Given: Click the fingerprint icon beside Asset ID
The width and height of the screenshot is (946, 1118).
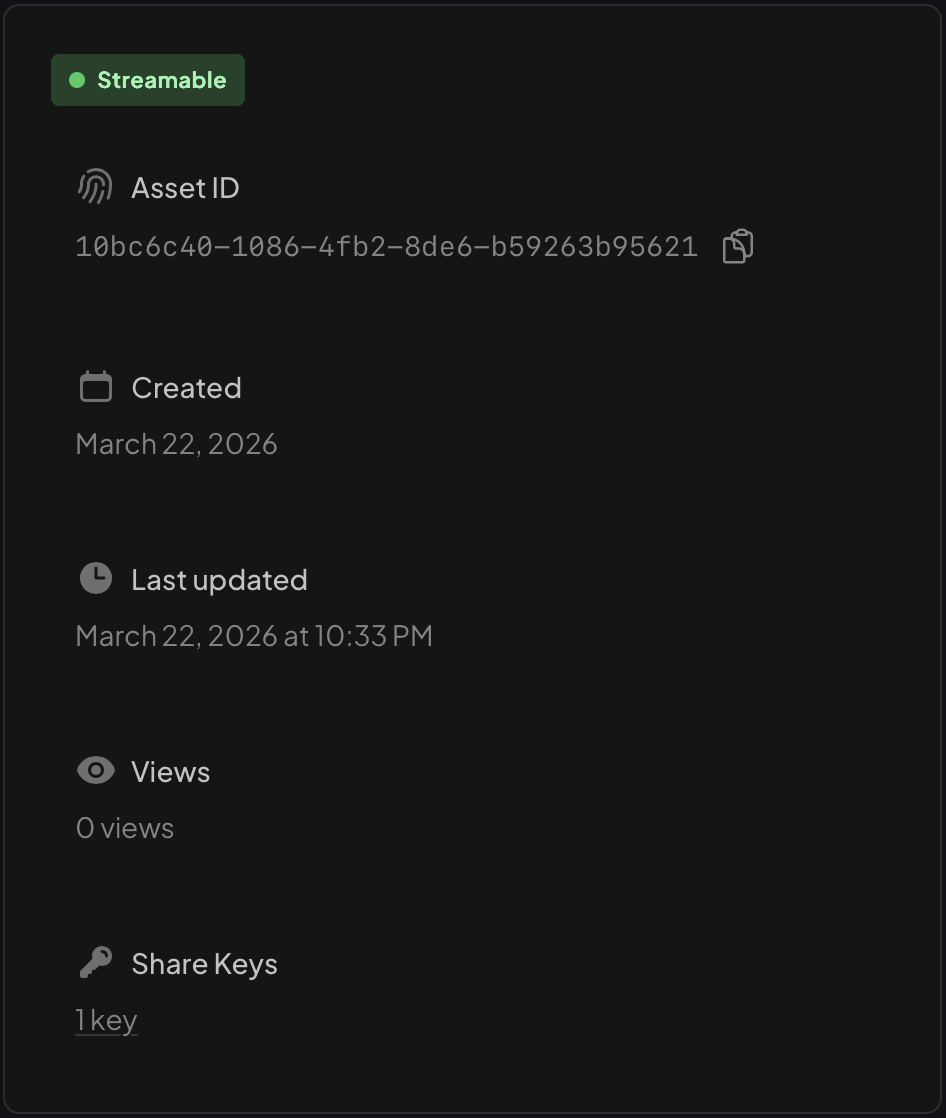Looking at the screenshot, I should [95, 186].
